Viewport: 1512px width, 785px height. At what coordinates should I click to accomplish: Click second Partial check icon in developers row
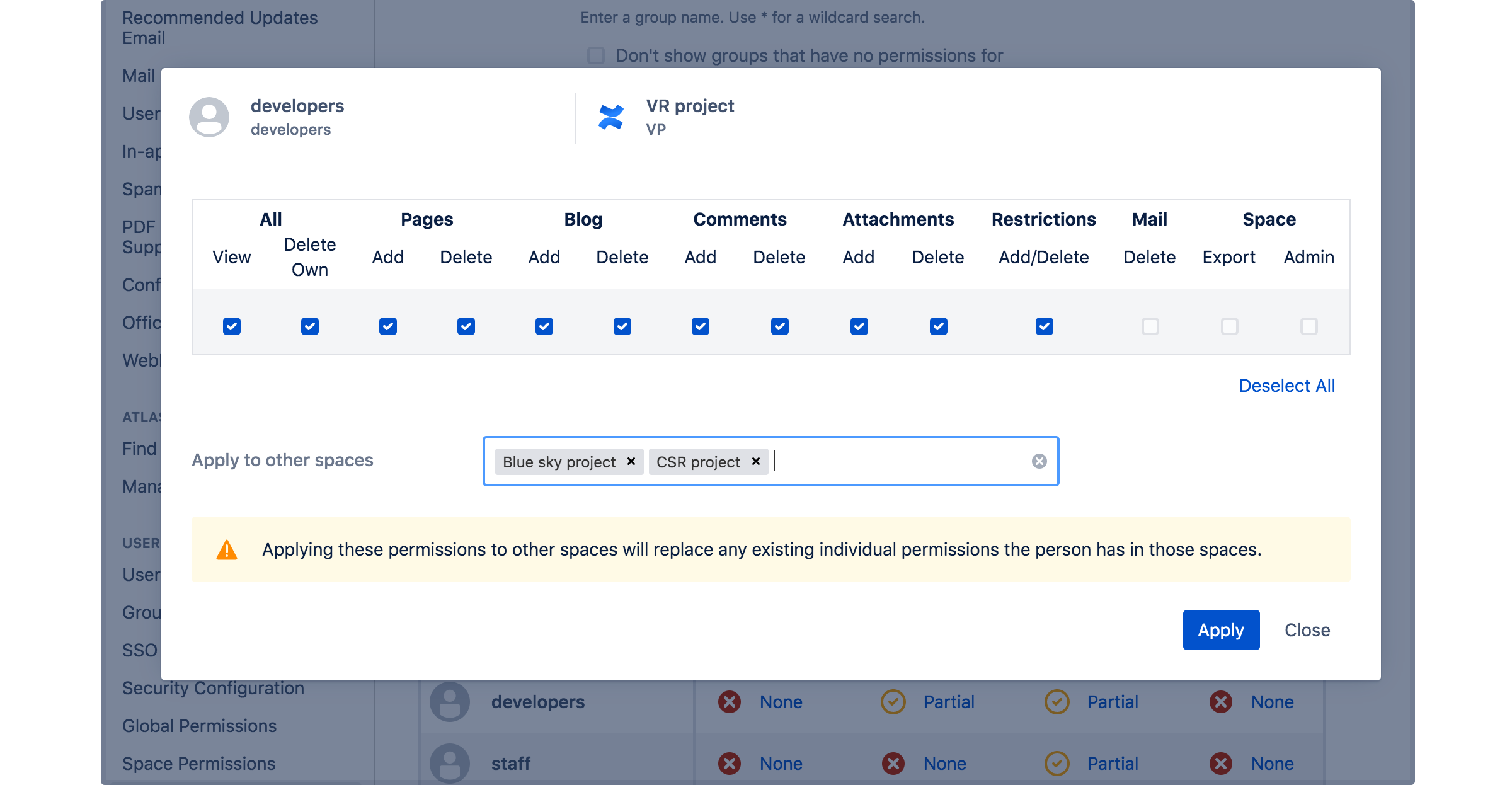point(1057,702)
